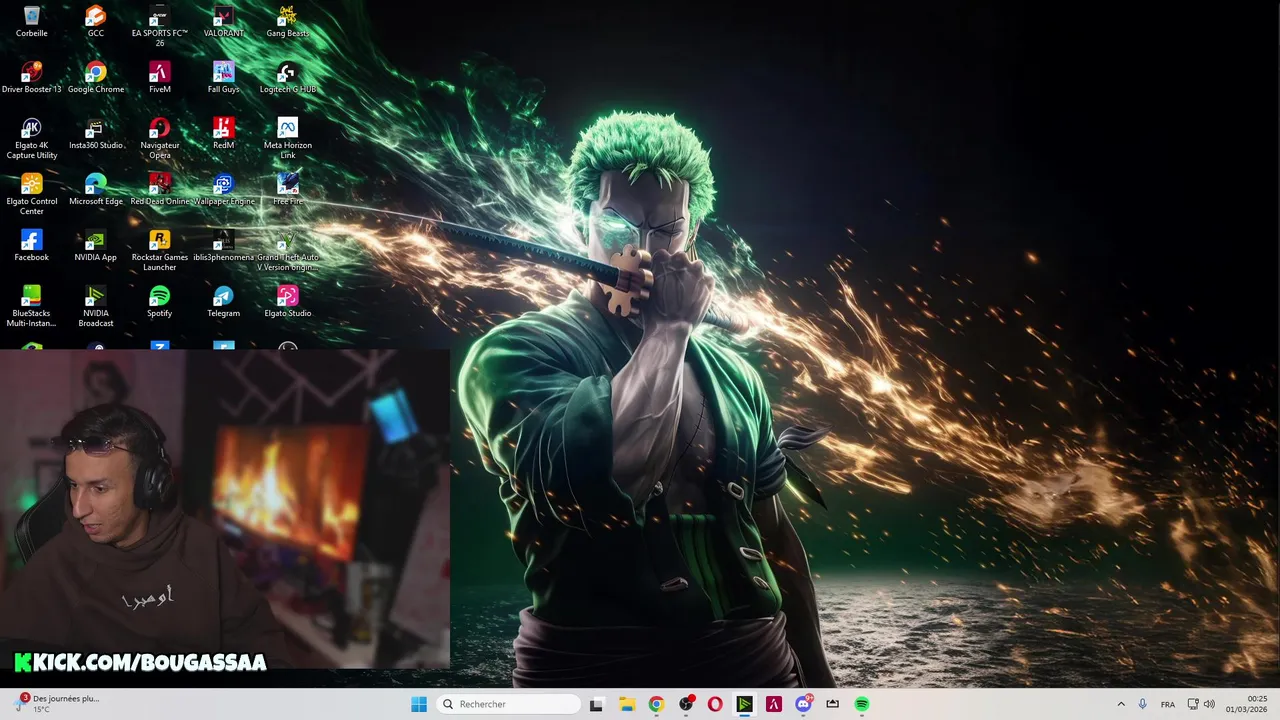Open Elgato 4K Capture Utility
Image resolution: width=1280 pixels, height=720 pixels.
31,138
